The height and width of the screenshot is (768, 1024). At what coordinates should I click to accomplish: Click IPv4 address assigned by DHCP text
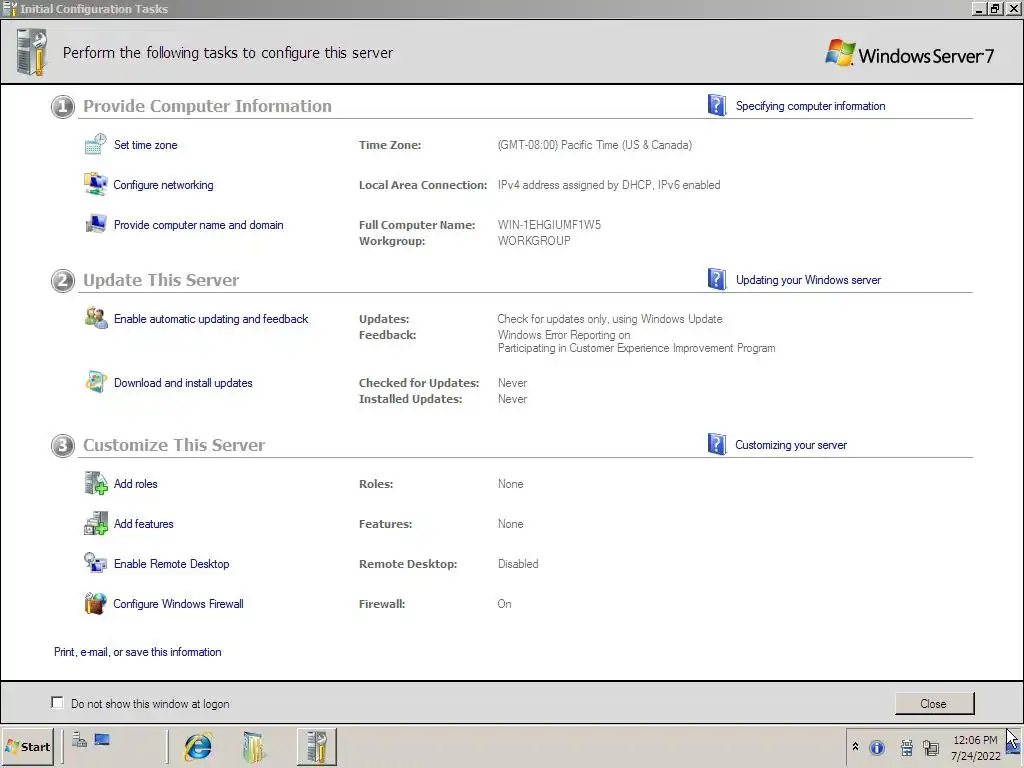coord(609,185)
